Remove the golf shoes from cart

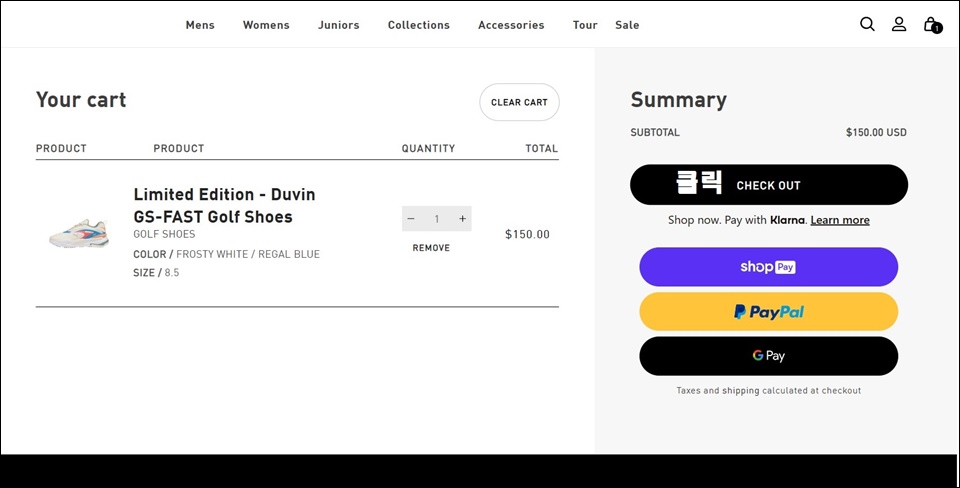431,248
